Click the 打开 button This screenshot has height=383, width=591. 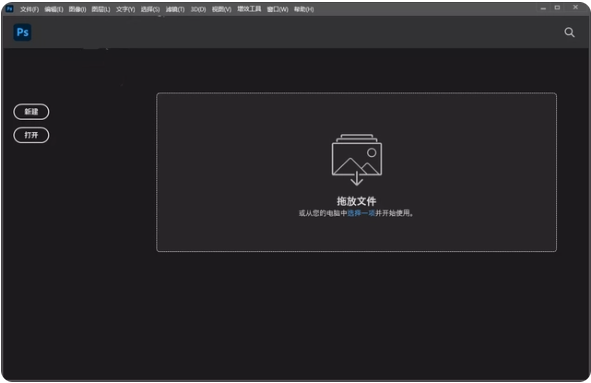coord(31,135)
